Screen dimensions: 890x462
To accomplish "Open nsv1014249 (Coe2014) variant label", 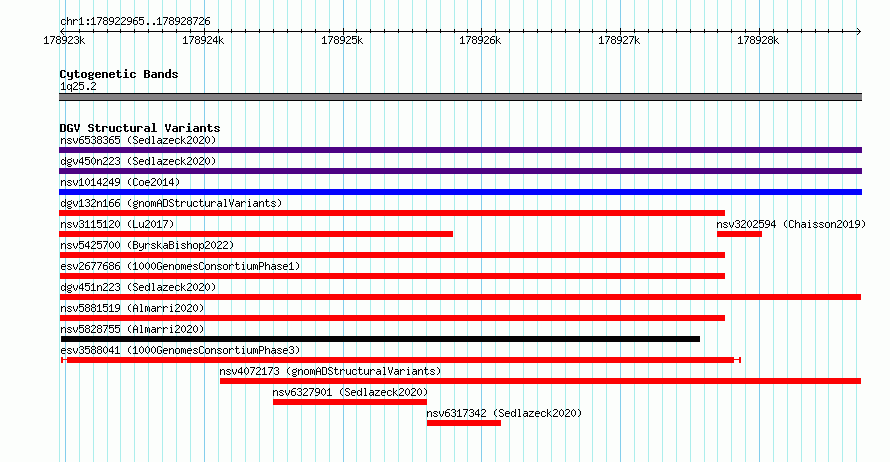I will pyautogui.click(x=120, y=182).
